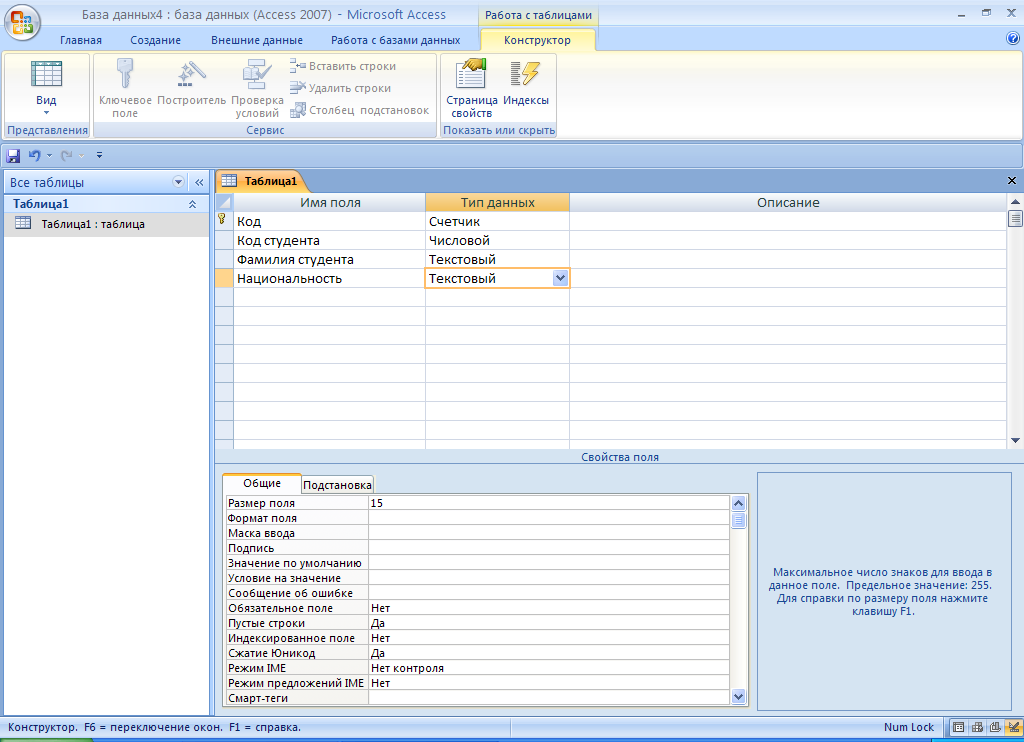Expand the undo history dropdown

point(50,155)
